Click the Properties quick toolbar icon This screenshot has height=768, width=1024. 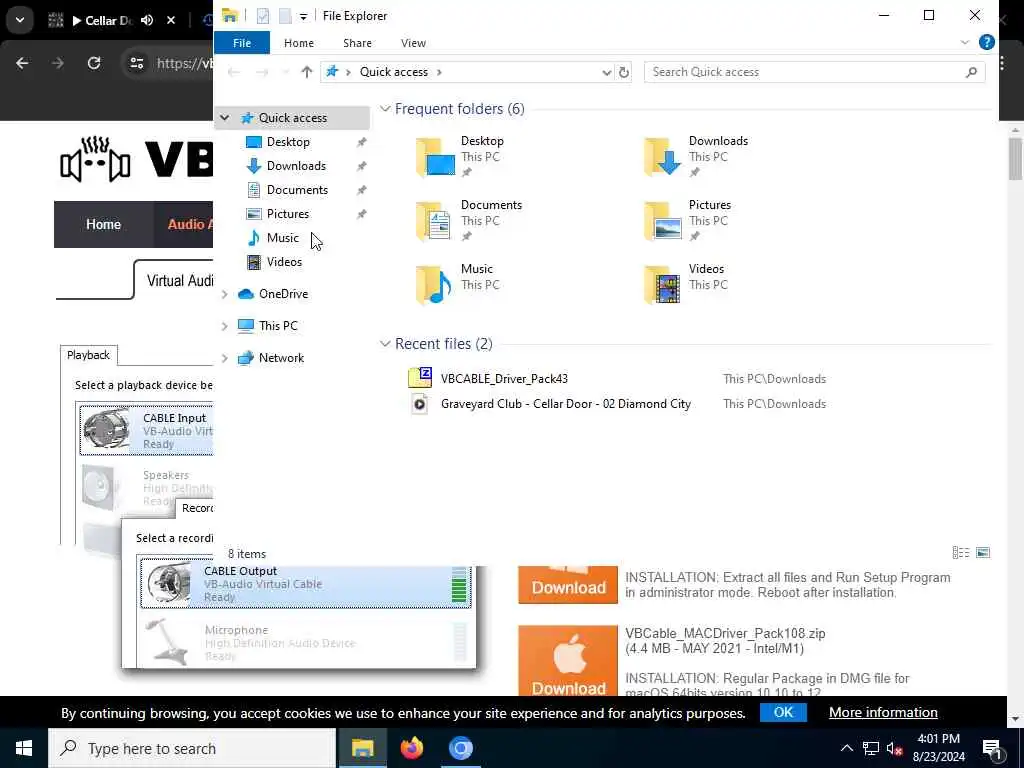(x=263, y=16)
